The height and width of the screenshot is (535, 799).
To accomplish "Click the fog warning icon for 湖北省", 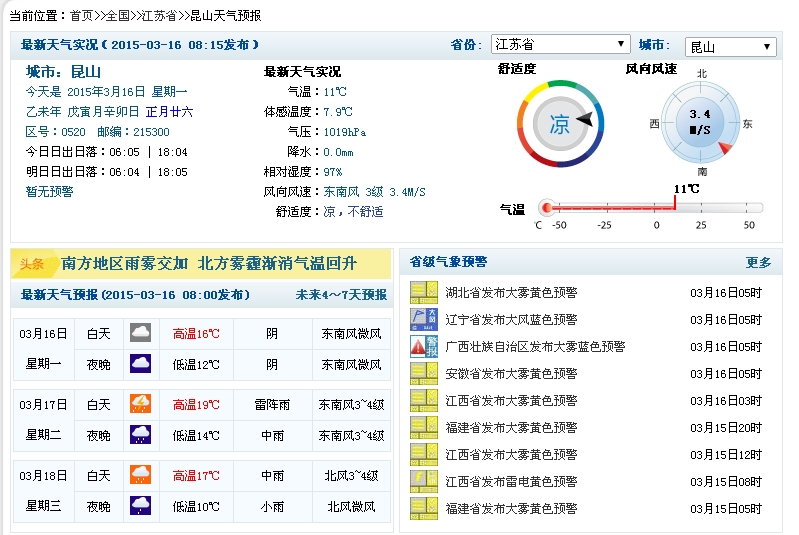I will [424, 292].
